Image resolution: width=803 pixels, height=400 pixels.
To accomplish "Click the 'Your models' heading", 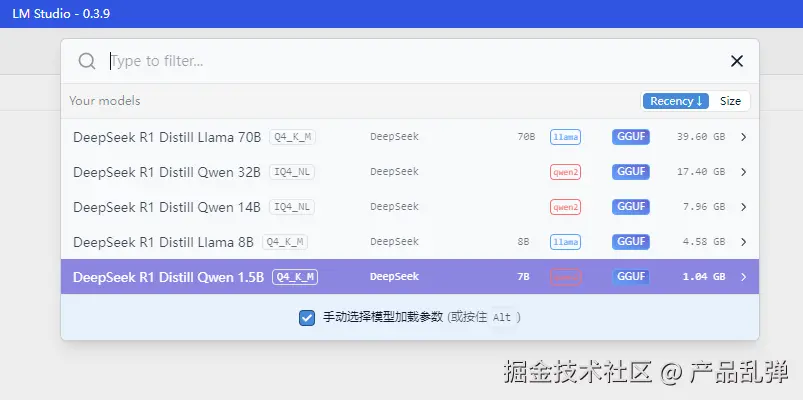I will tap(104, 101).
